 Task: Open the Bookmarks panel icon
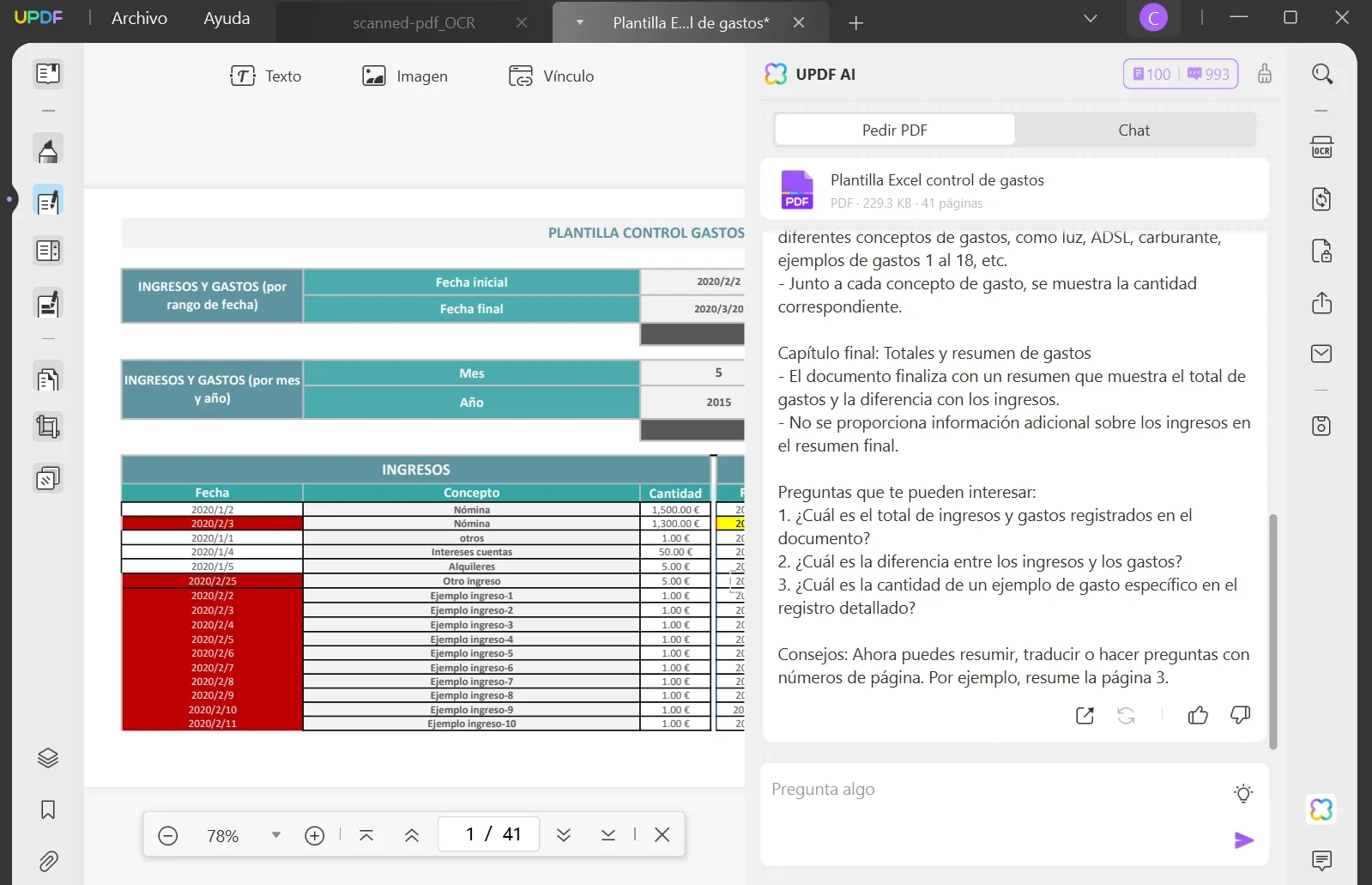[48, 809]
